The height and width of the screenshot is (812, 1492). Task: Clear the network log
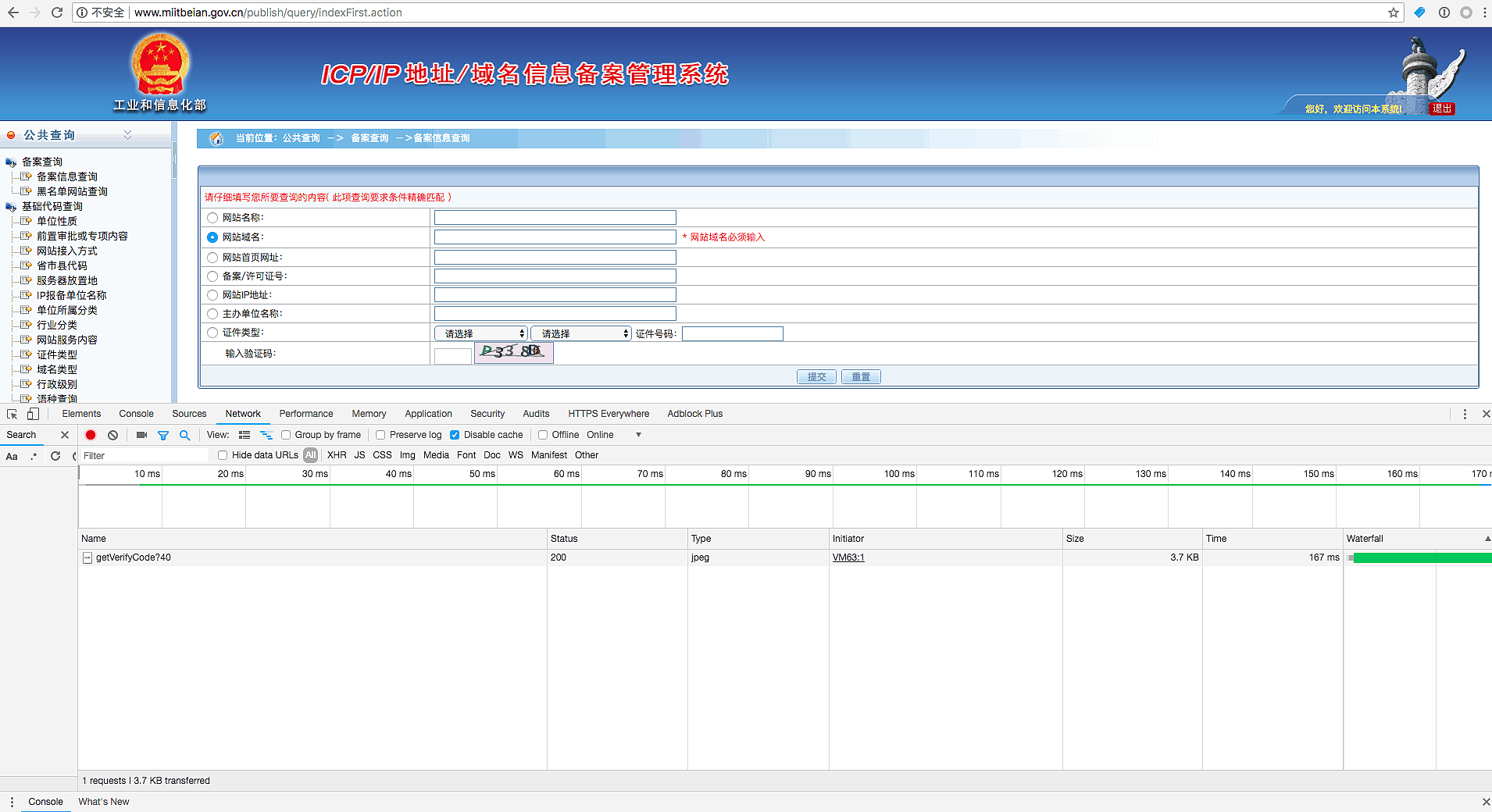point(113,435)
